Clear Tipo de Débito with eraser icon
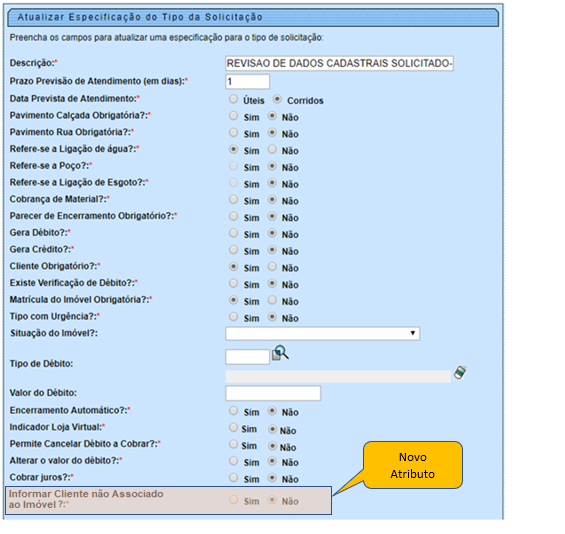This screenshot has width=565, height=534. pyautogui.click(x=460, y=372)
